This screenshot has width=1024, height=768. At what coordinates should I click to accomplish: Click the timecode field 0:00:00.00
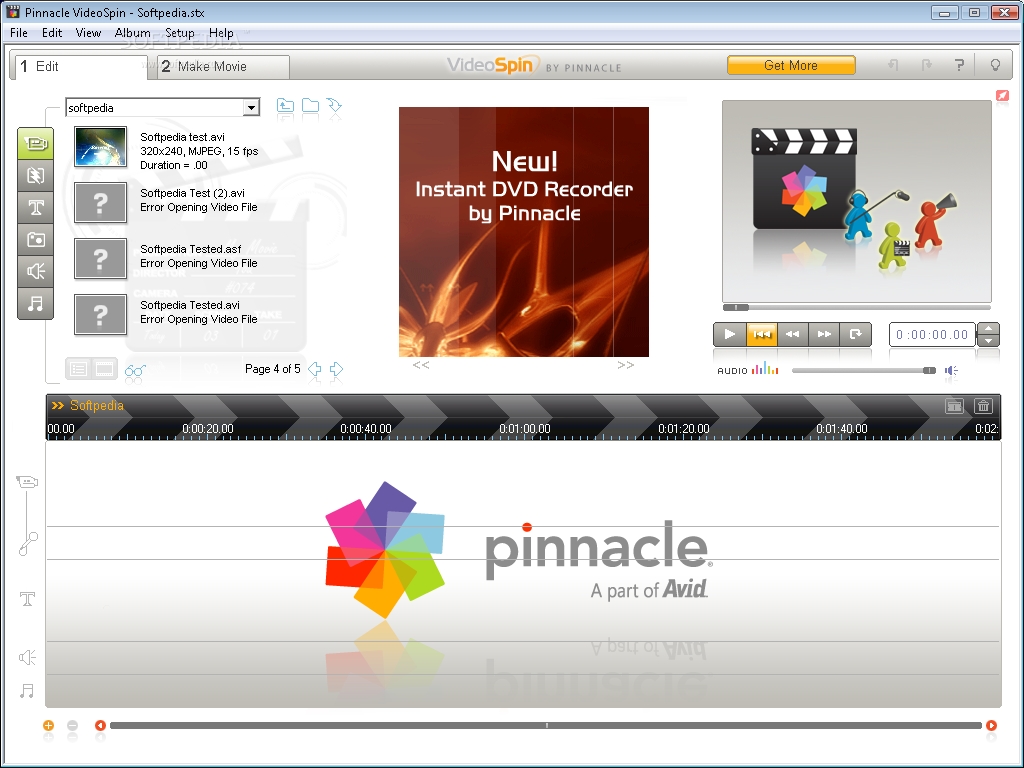point(932,334)
